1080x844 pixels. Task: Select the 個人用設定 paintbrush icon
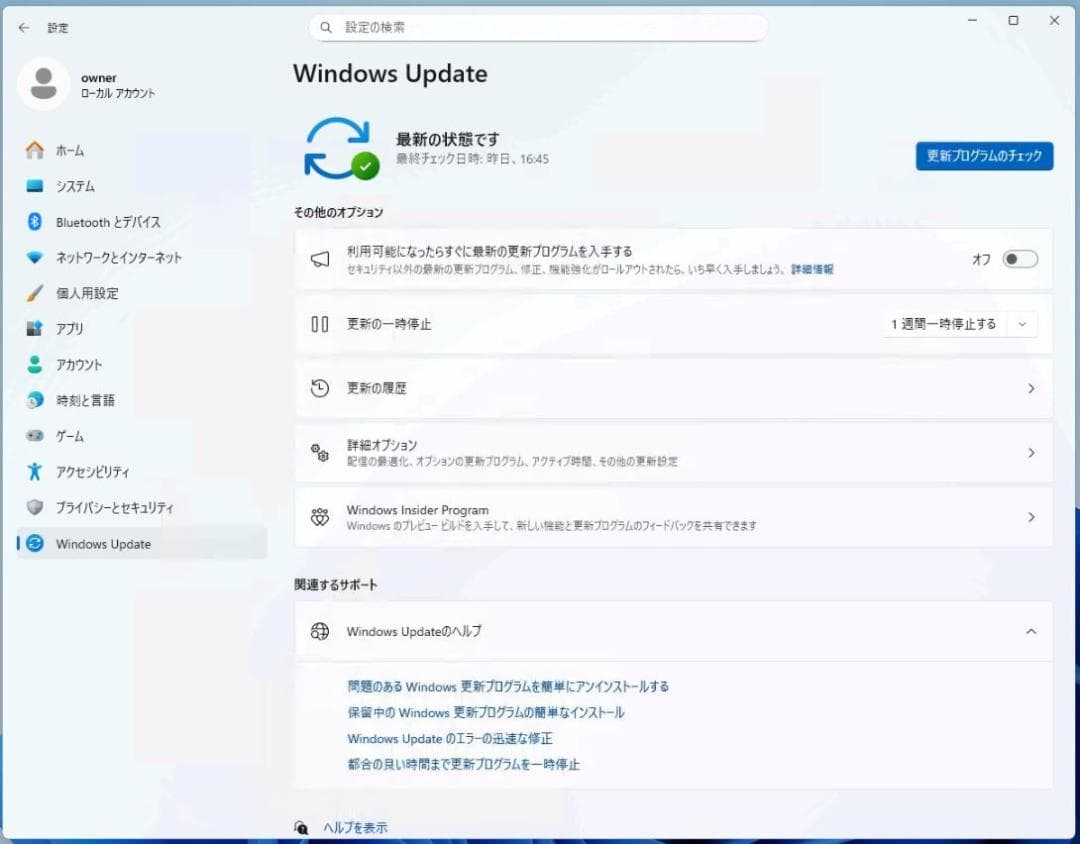[35, 293]
